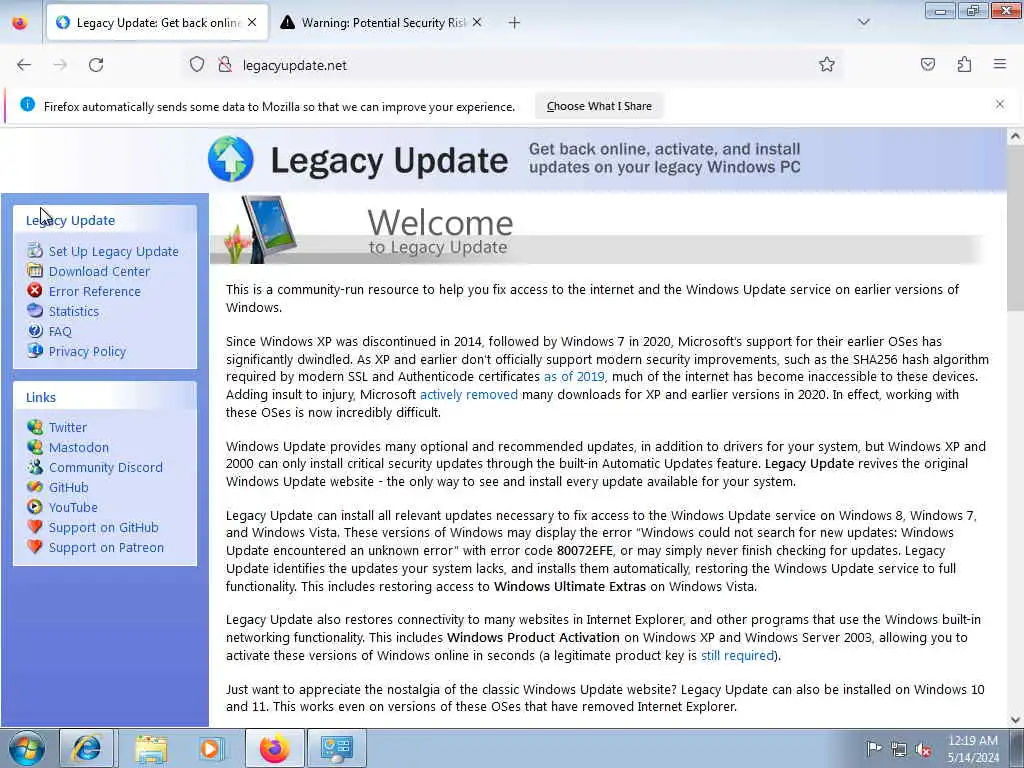This screenshot has height=768, width=1024.
Task: Open Support on Patreon link
Action: [106, 547]
